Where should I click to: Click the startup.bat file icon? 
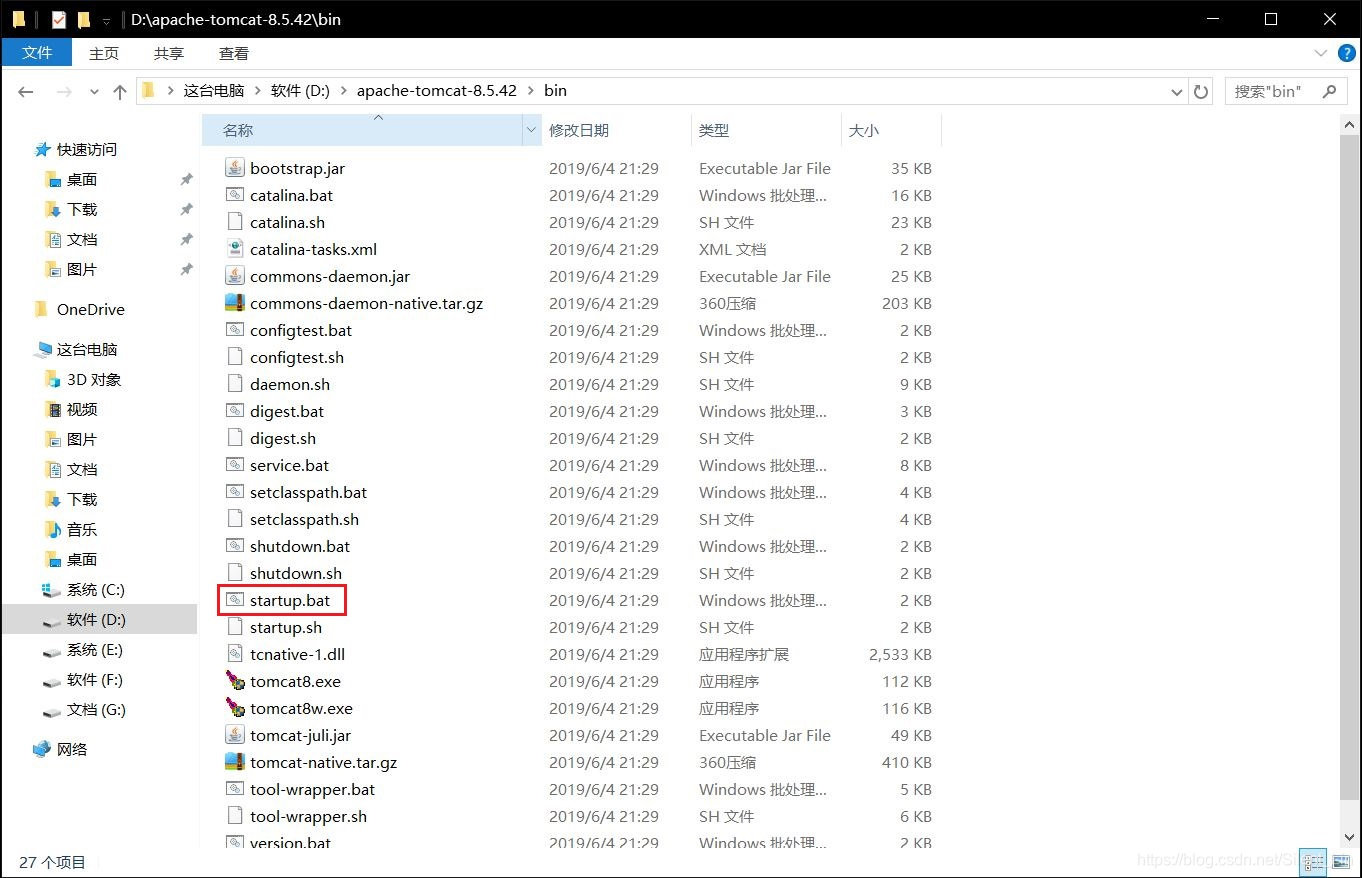(x=235, y=600)
